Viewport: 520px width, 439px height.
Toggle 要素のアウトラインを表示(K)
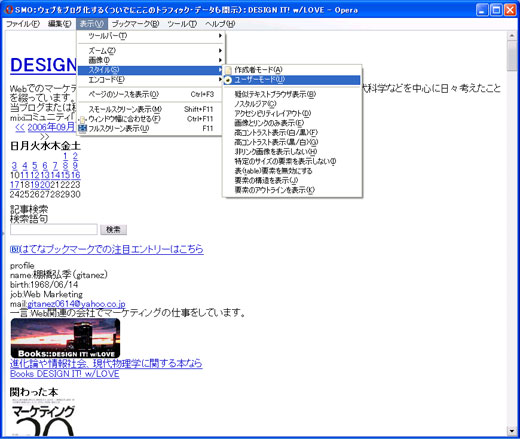pyautogui.click(x=292, y=190)
